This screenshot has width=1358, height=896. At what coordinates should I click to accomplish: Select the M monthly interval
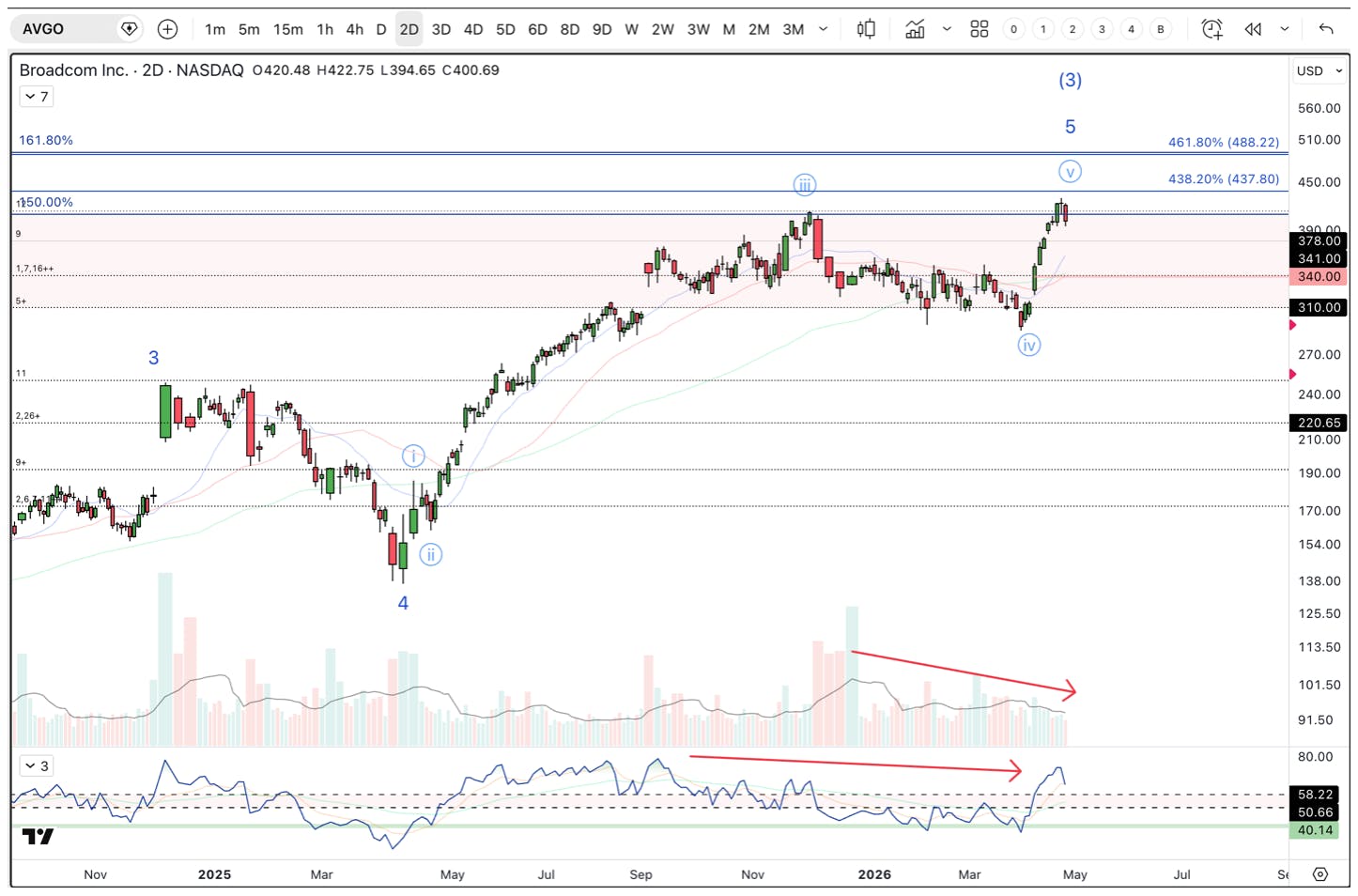point(729,29)
